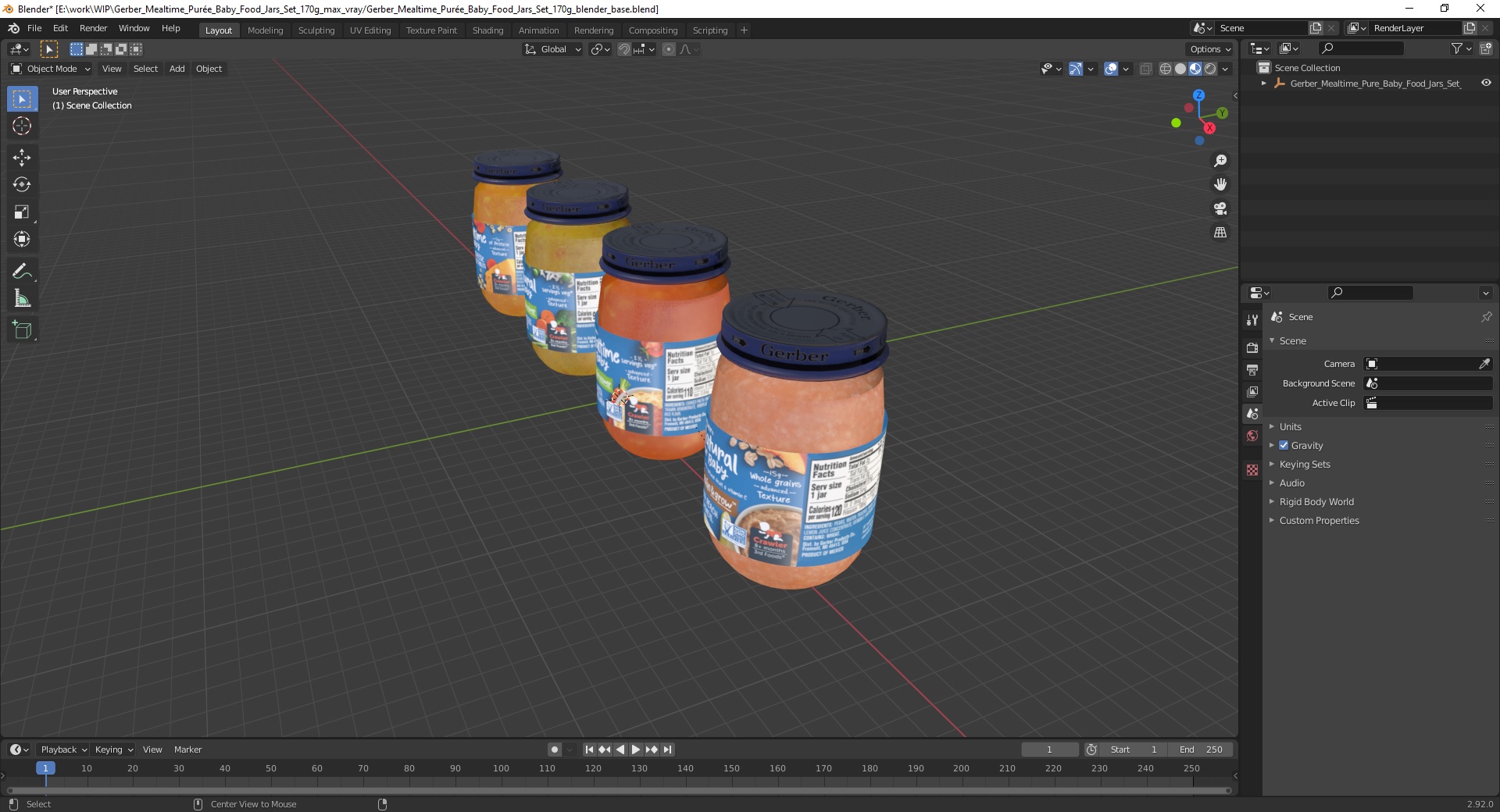
Task: Toggle the Gravity checkbox
Action: pyautogui.click(x=1284, y=445)
